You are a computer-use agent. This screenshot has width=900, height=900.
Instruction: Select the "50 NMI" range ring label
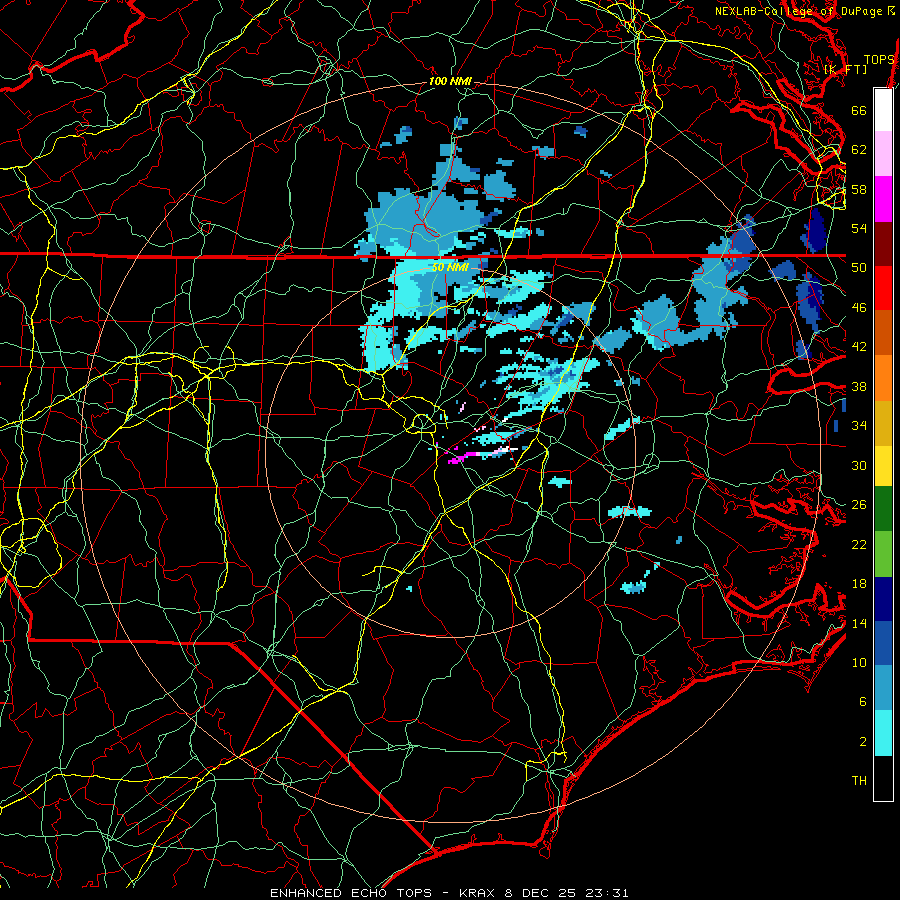tap(450, 267)
